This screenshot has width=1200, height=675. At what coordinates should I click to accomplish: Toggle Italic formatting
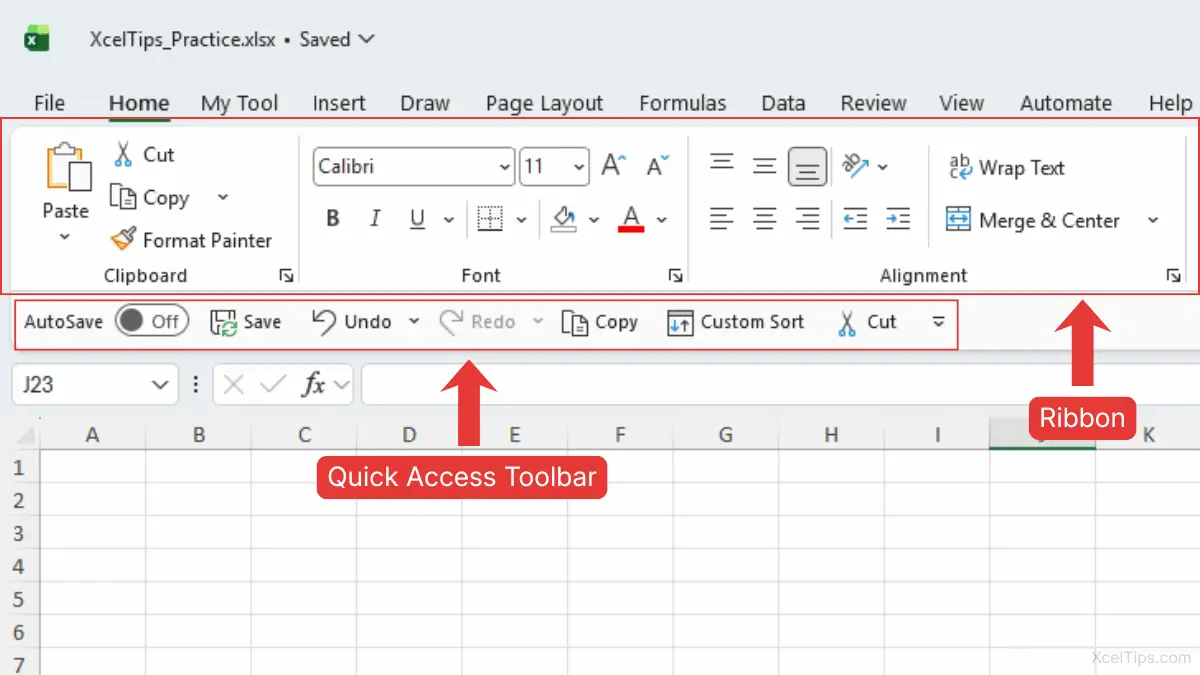(x=375, y=219)
